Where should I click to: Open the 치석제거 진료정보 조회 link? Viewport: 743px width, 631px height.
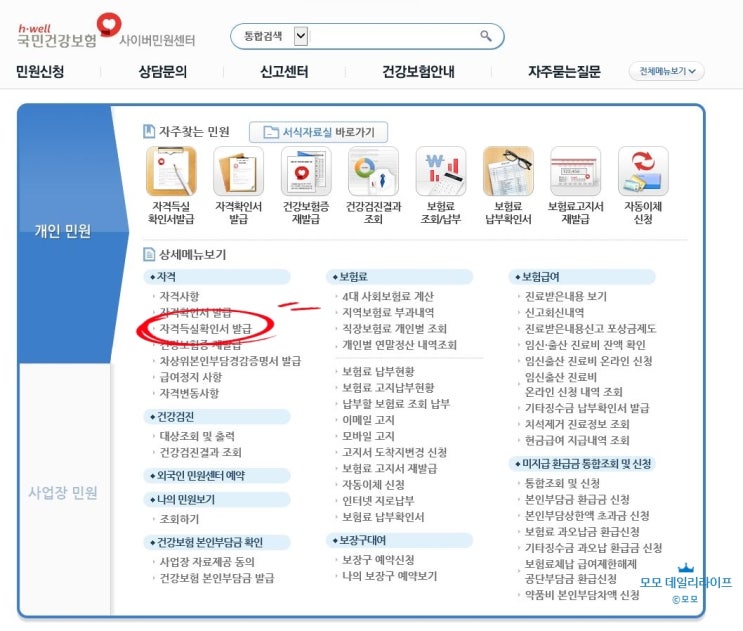pyautogui.click(x=577, y=424)
